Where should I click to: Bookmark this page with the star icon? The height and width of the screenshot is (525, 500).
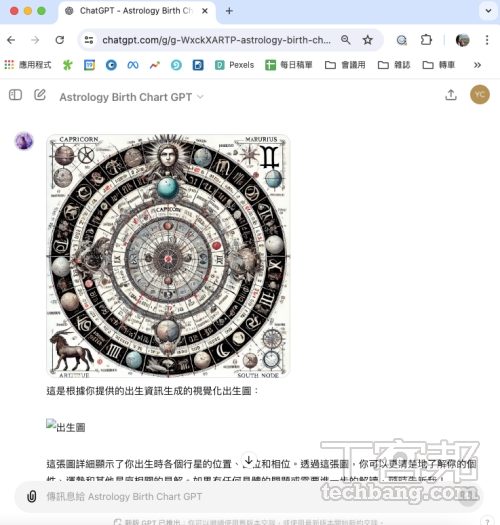(x=368, y=40)
